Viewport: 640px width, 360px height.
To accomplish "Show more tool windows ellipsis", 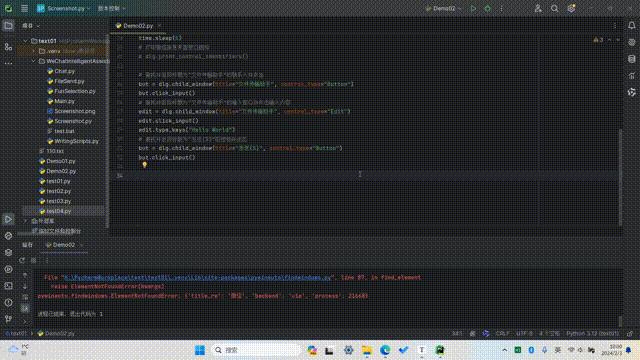I will (x=8, y=63).
